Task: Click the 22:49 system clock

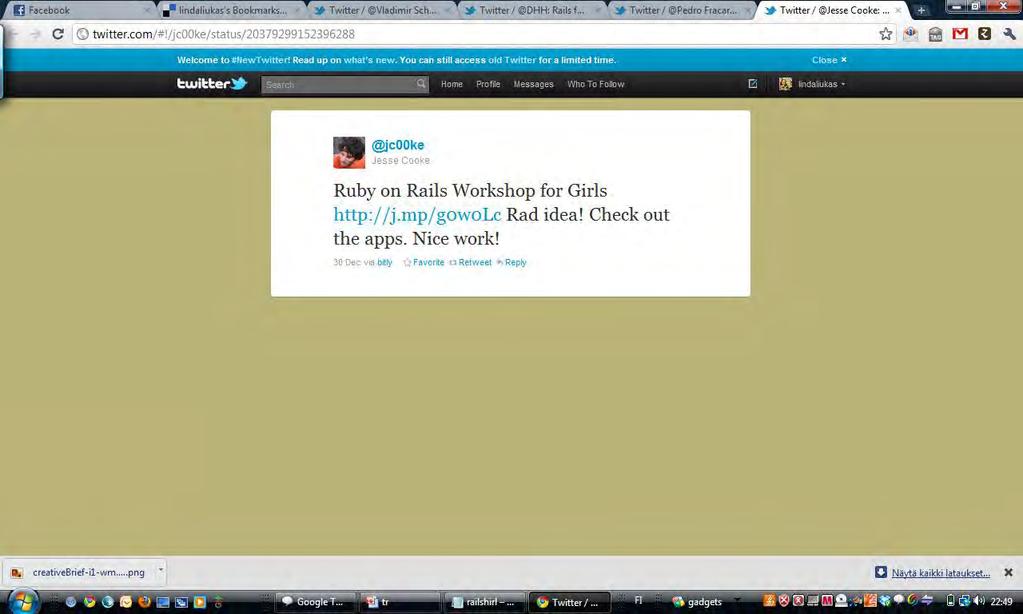Action: [1001, 602]
